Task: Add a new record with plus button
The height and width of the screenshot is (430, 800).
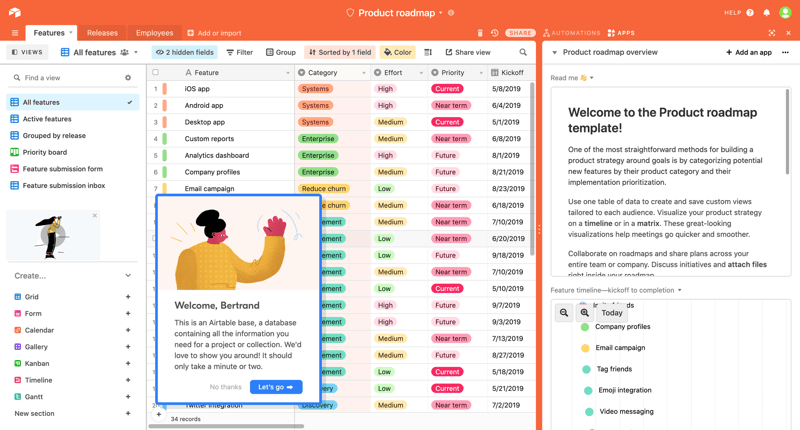Action: coord(159,414)
